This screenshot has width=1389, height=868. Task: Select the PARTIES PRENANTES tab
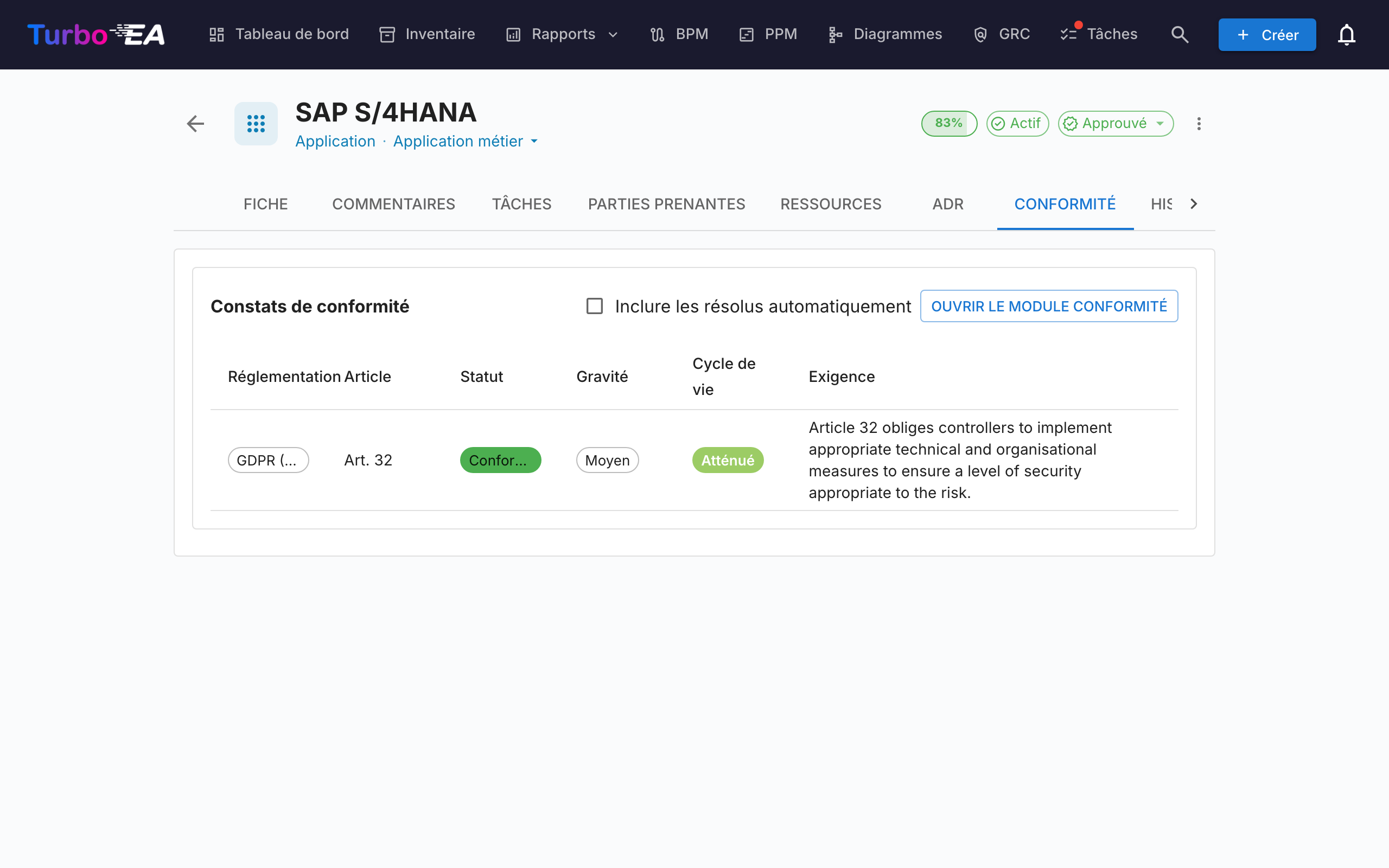667,204
